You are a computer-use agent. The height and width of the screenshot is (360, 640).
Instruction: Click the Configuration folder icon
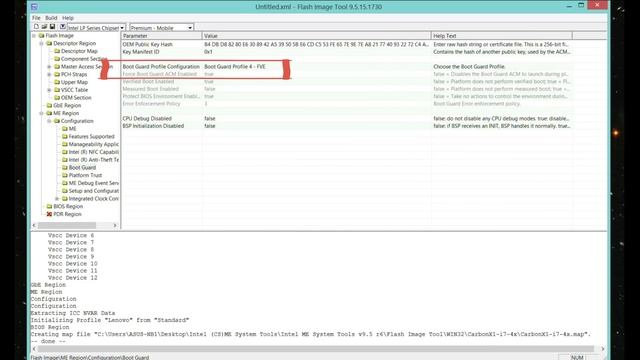point(57,121)
